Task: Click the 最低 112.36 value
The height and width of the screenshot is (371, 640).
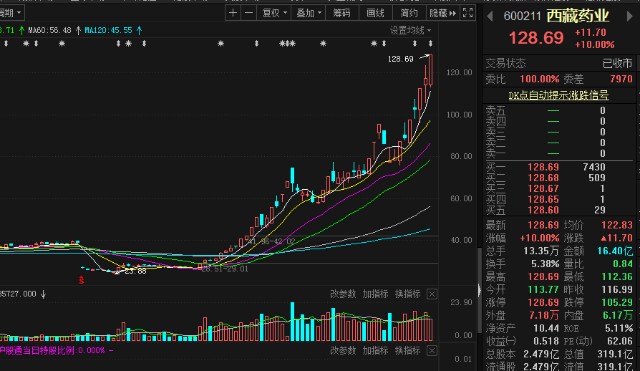Action: tap(617, 277)
